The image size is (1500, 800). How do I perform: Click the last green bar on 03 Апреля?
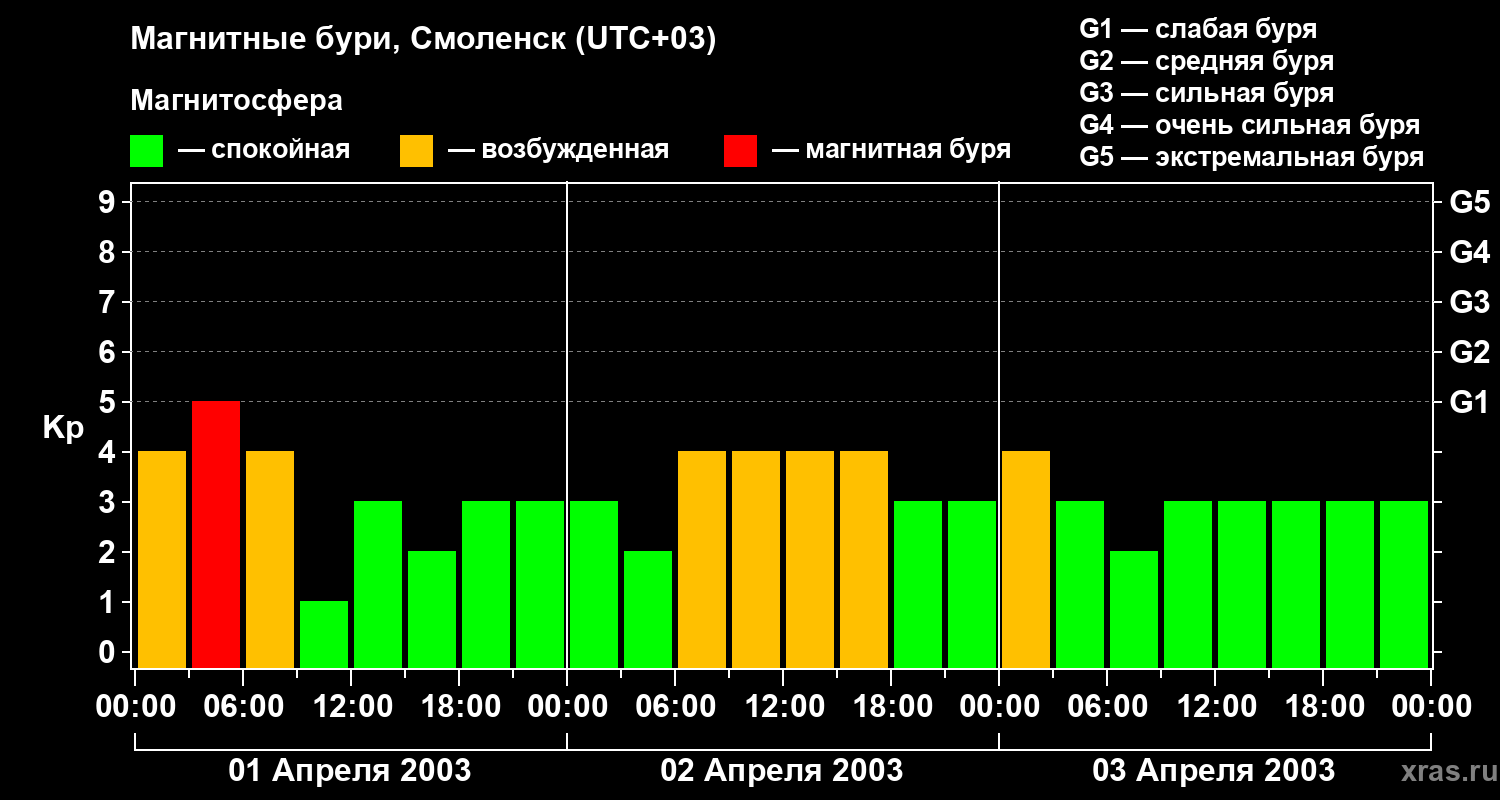[x=1404, y=584]
